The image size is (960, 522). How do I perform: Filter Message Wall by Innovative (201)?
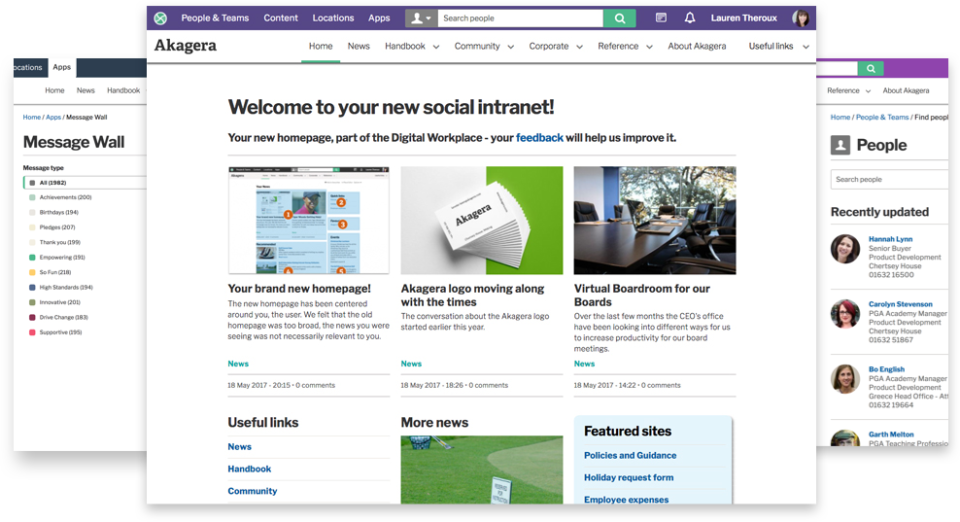tap(55, 302)
